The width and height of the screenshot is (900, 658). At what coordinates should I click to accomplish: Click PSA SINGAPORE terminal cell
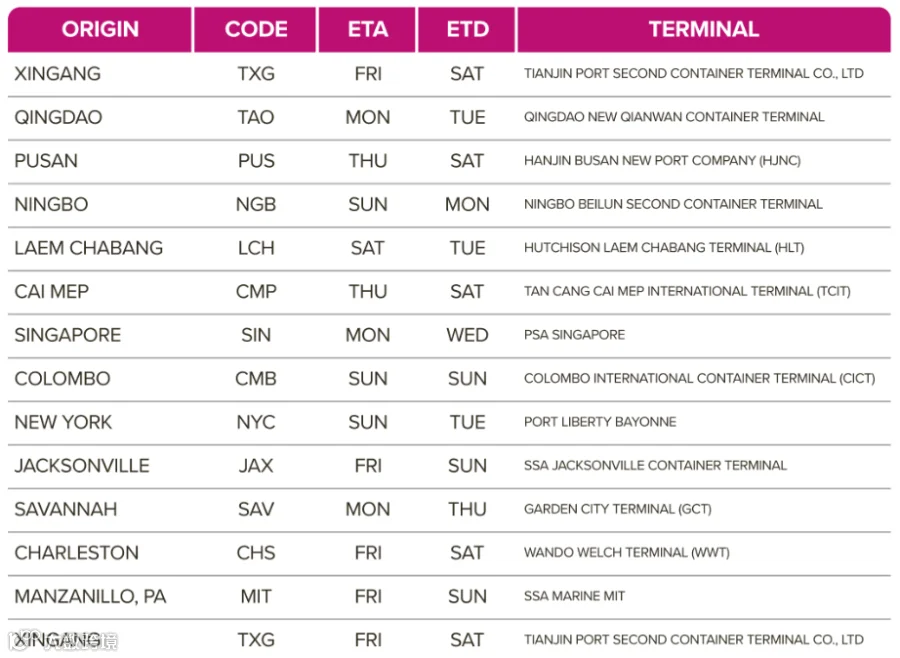[574, 335]
